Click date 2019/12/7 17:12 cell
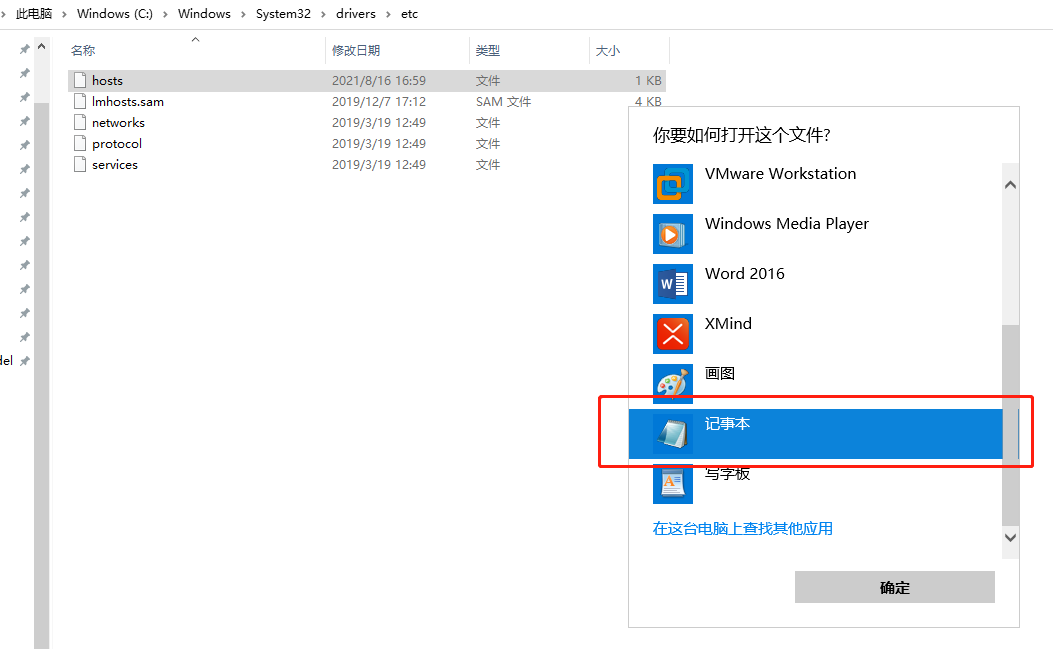This screenshot has width=1053, height=649. point(379,101)
